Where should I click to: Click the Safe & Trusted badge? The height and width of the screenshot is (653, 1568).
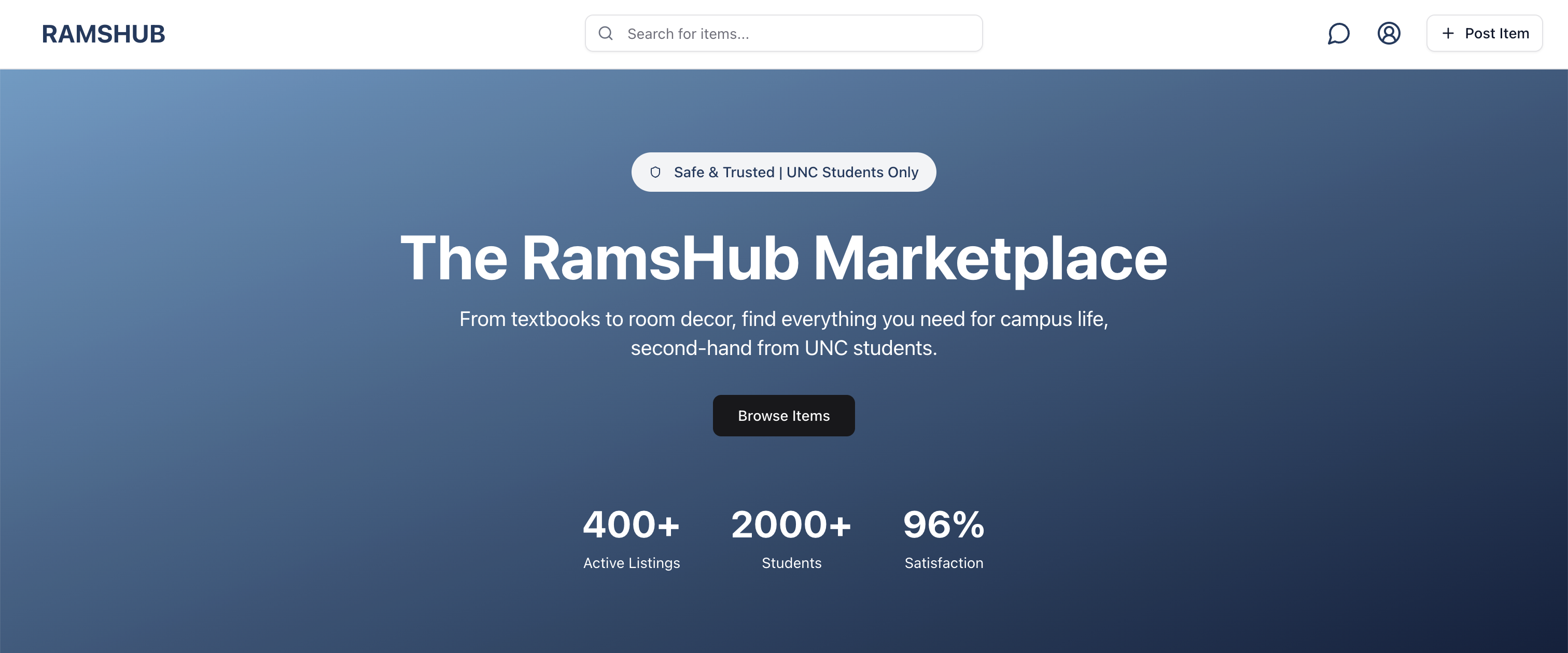click(x=723, y=172)
